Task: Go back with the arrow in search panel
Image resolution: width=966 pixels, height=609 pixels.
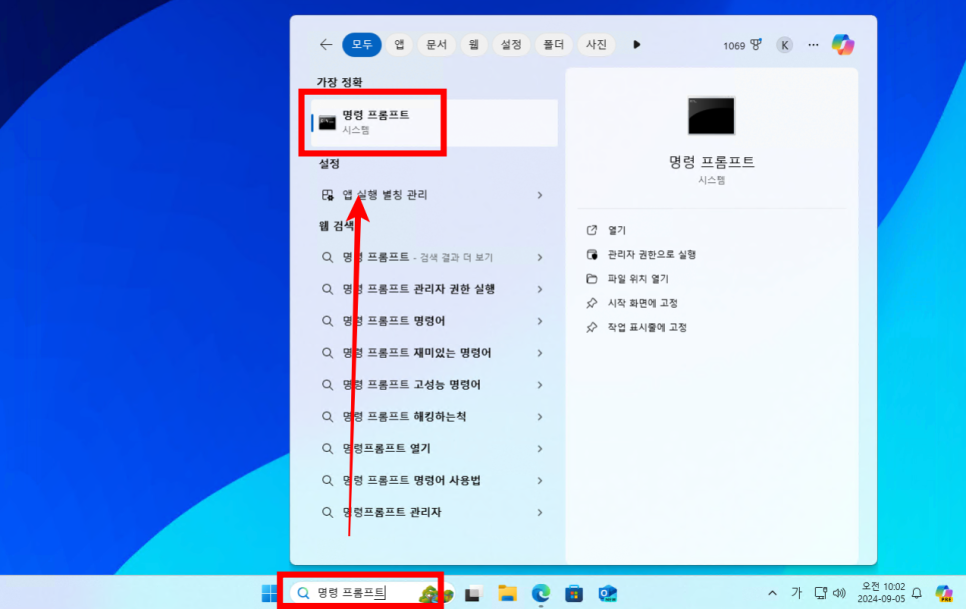Action: 326,44
